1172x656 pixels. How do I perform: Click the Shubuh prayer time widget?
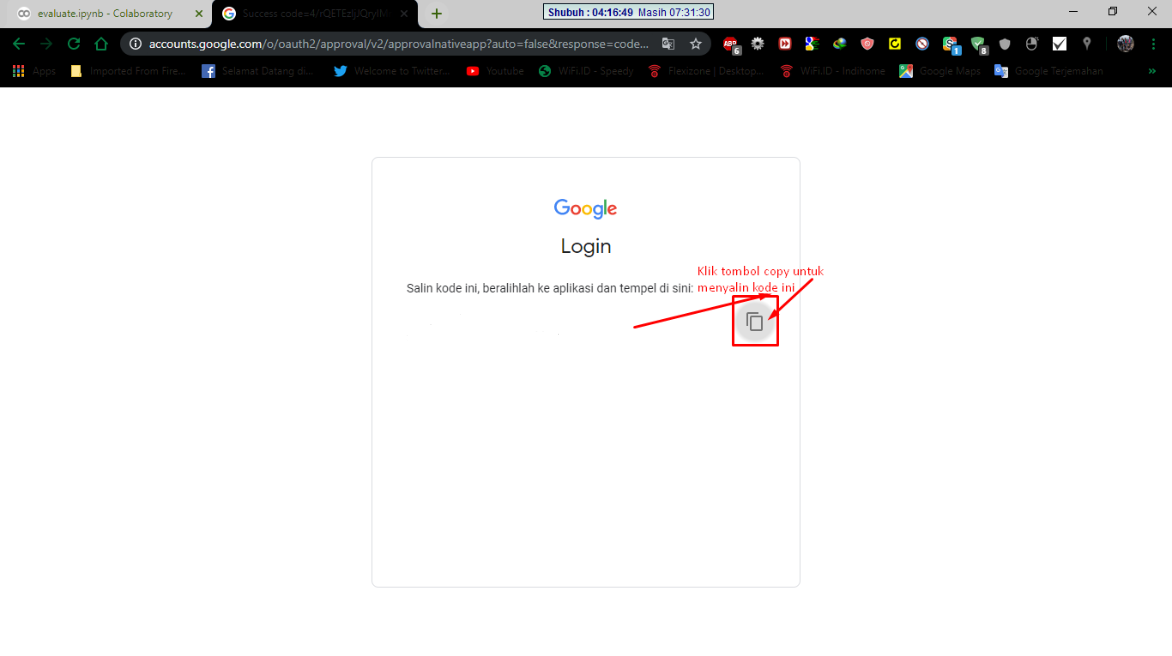[x=628, y=12]
